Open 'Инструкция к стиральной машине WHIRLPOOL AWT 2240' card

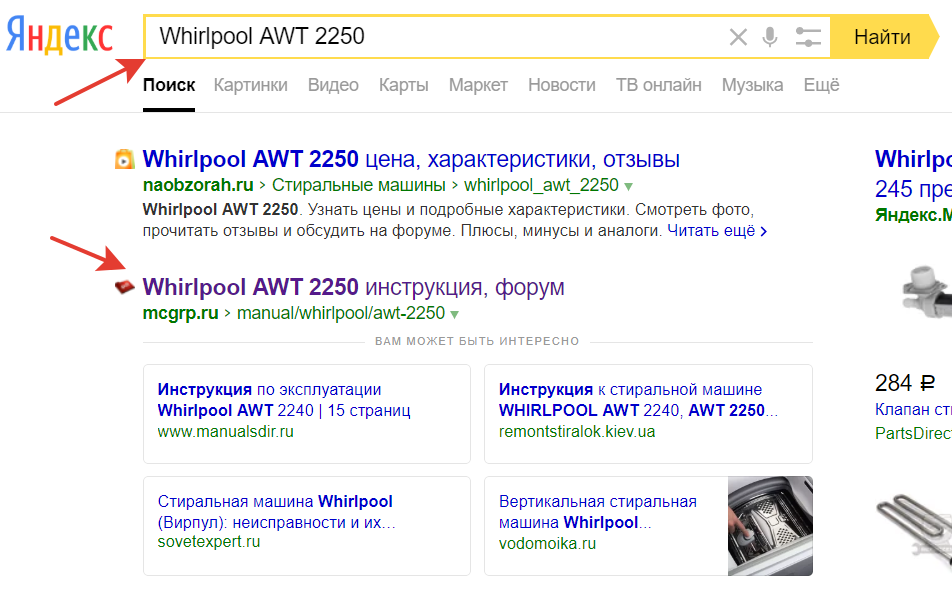point(638,399)
